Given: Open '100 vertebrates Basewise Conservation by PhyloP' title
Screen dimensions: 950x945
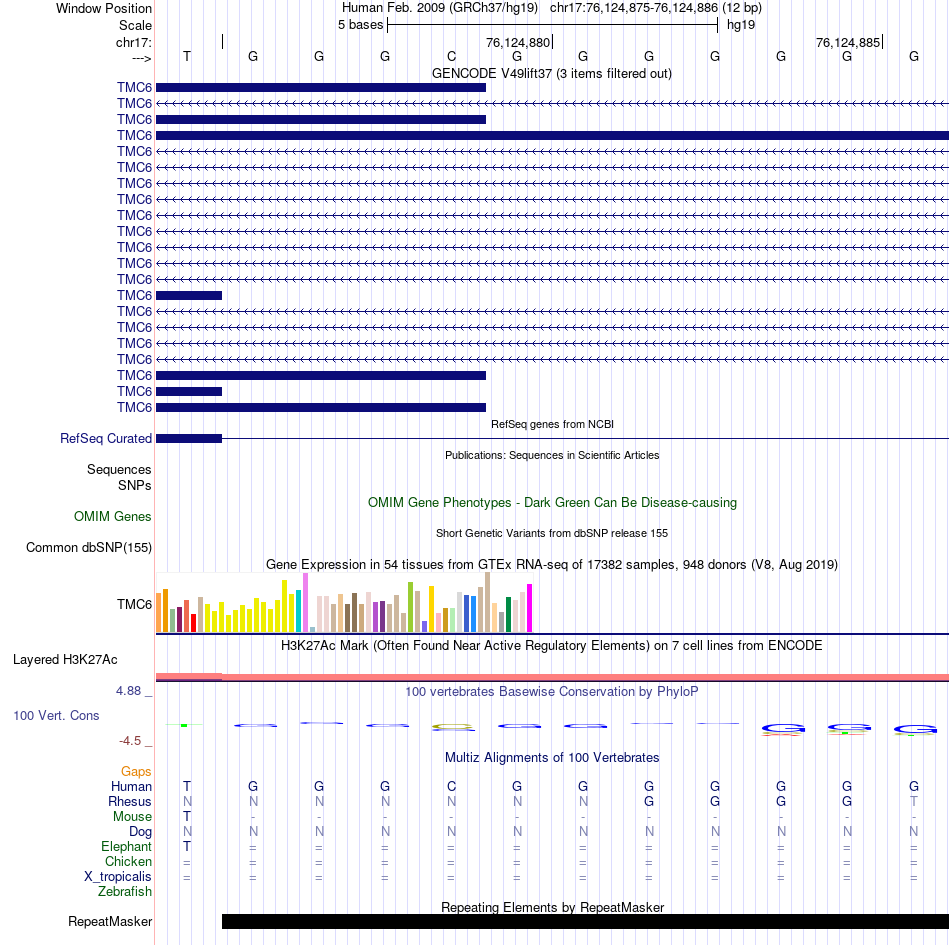Looking at the screenshot, I should coord(552,691).
